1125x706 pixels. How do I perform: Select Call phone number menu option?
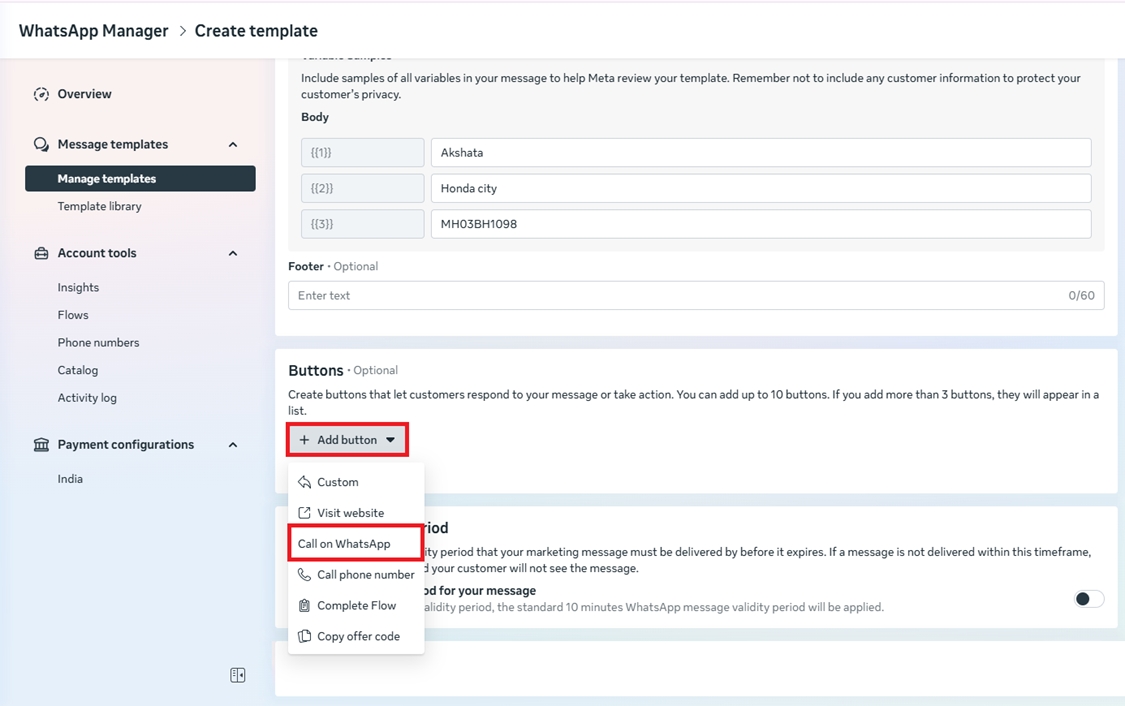365,575
